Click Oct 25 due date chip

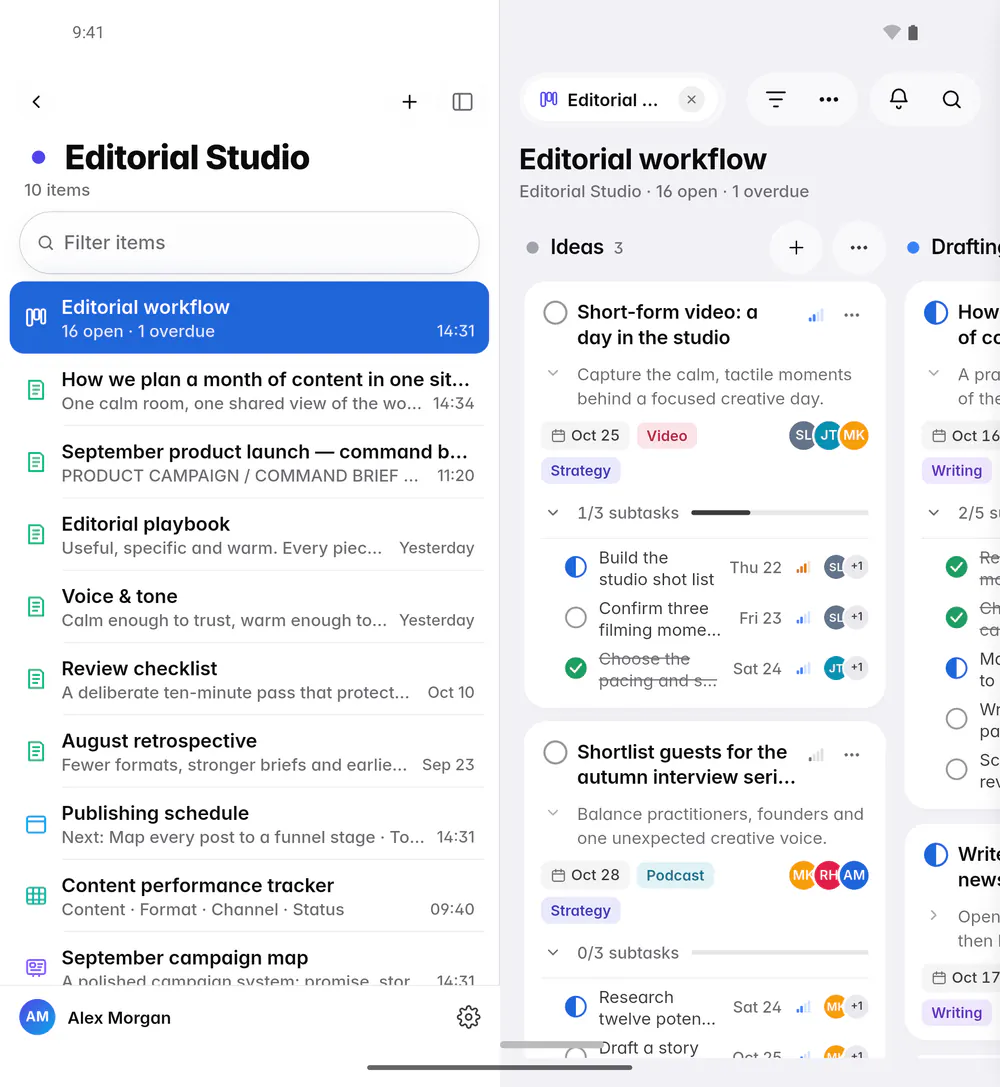point(585,435)
